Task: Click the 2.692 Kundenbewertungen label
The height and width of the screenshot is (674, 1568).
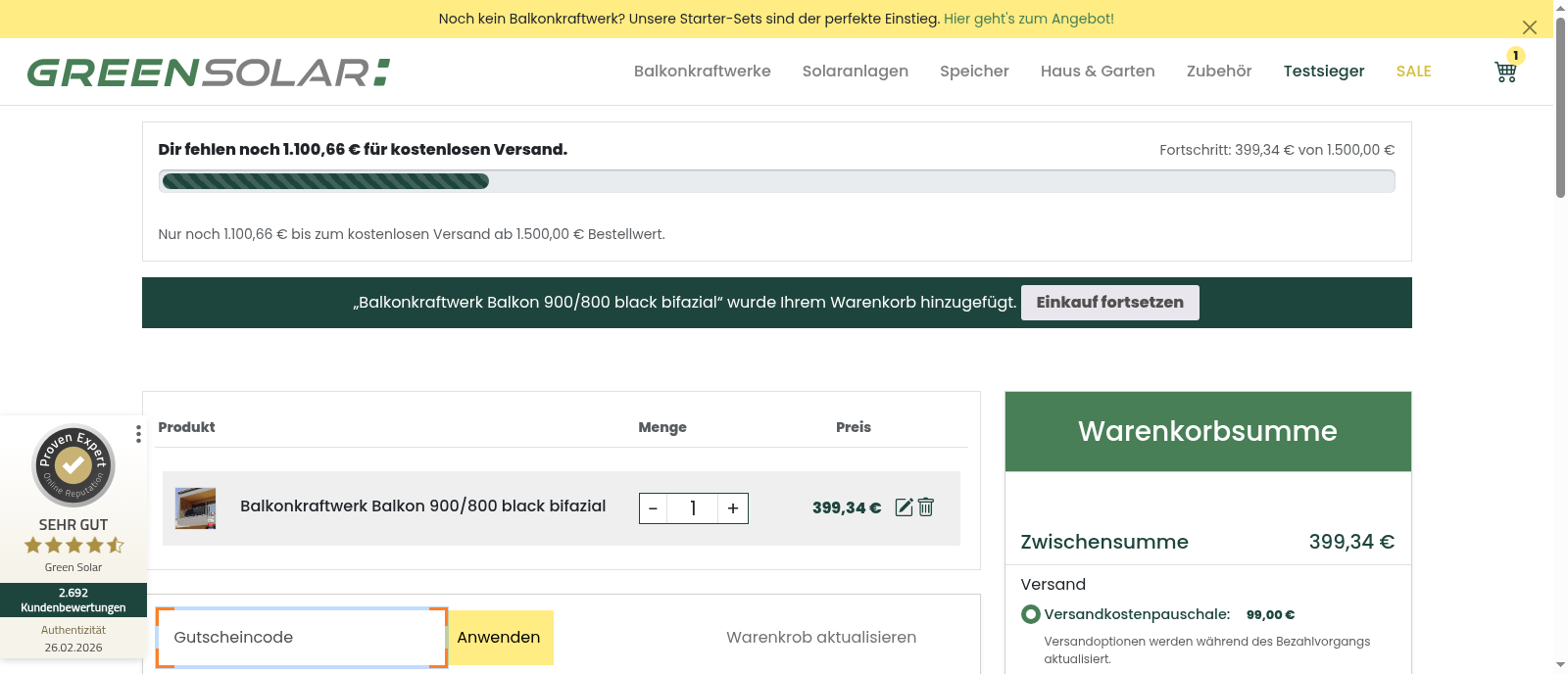Action: 73,601
